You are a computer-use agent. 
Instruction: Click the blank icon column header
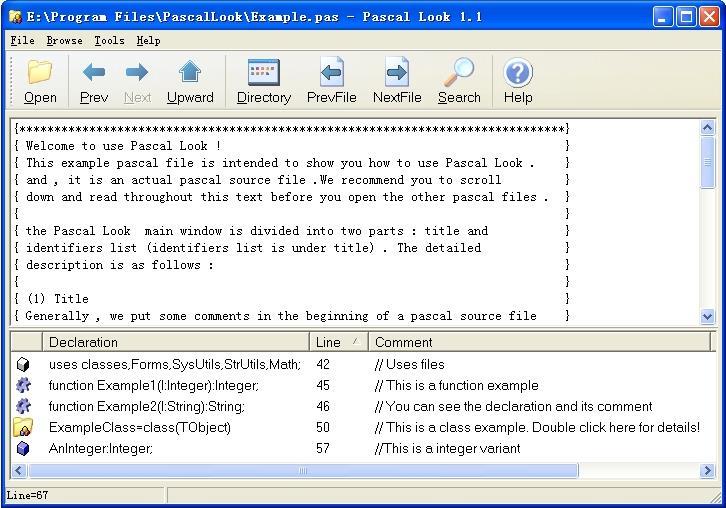pyautogui.click(x=26, y=342)
